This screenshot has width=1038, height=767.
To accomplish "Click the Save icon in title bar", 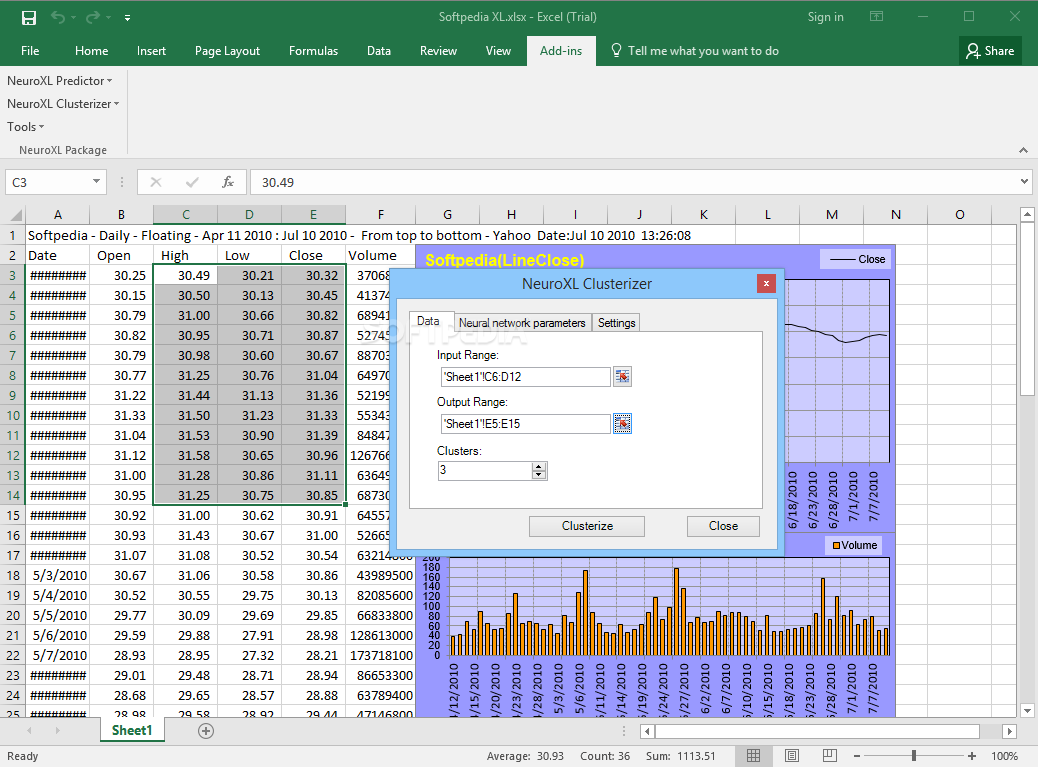I will pos(28,18).
